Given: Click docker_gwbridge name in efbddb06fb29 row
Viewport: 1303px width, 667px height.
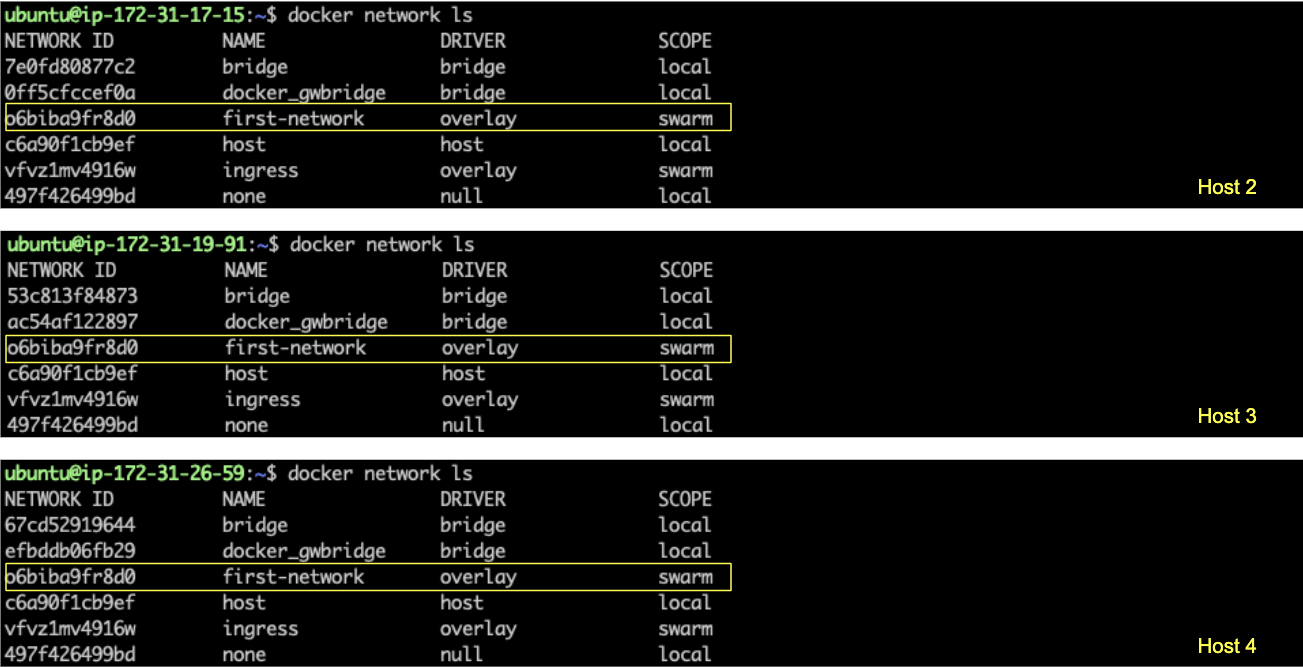Looking at the screenshot, I should coord(304,551).
